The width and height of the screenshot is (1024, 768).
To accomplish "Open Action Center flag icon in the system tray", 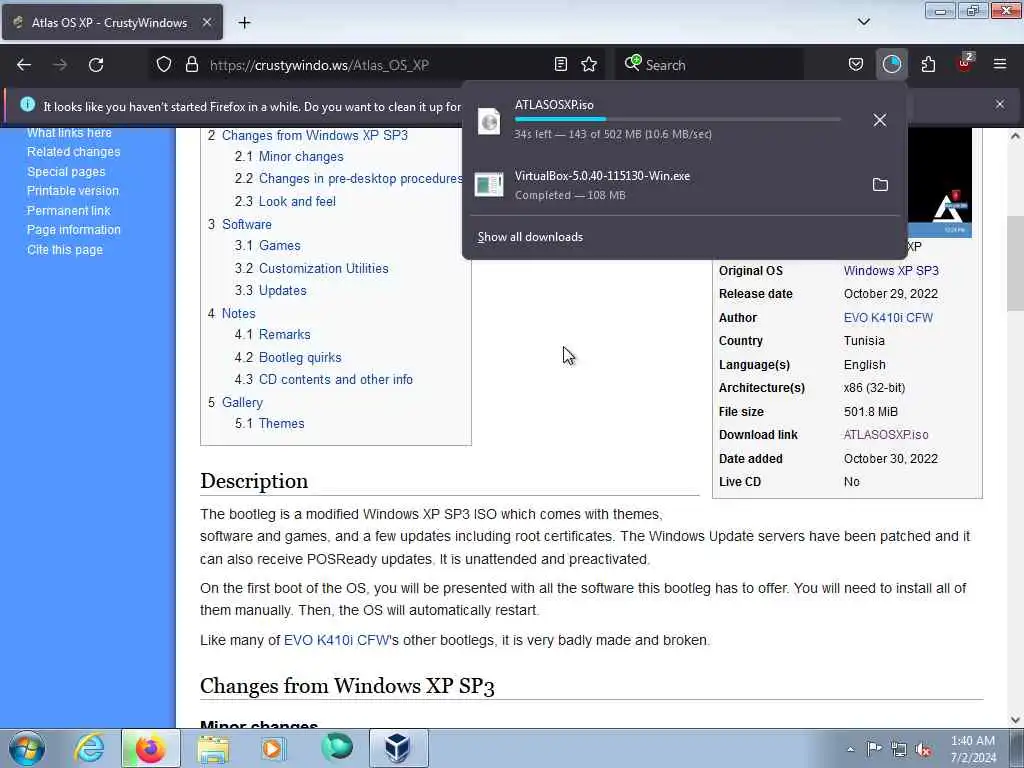I will tap(874, 748).
